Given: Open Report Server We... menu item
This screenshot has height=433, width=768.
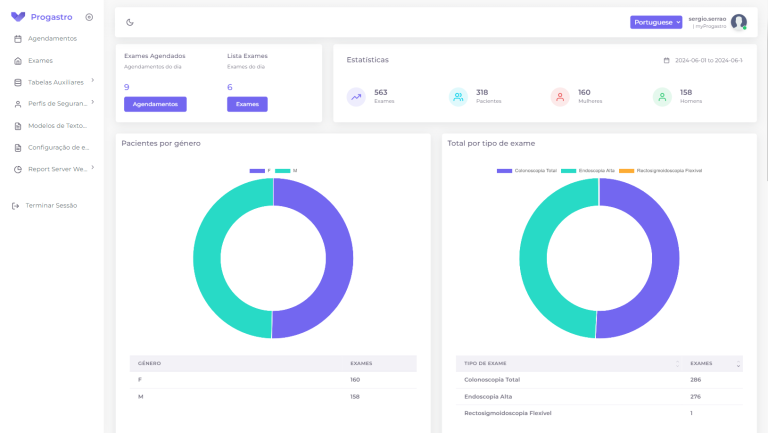Looking at the screenshot, I should coord(57,169).
